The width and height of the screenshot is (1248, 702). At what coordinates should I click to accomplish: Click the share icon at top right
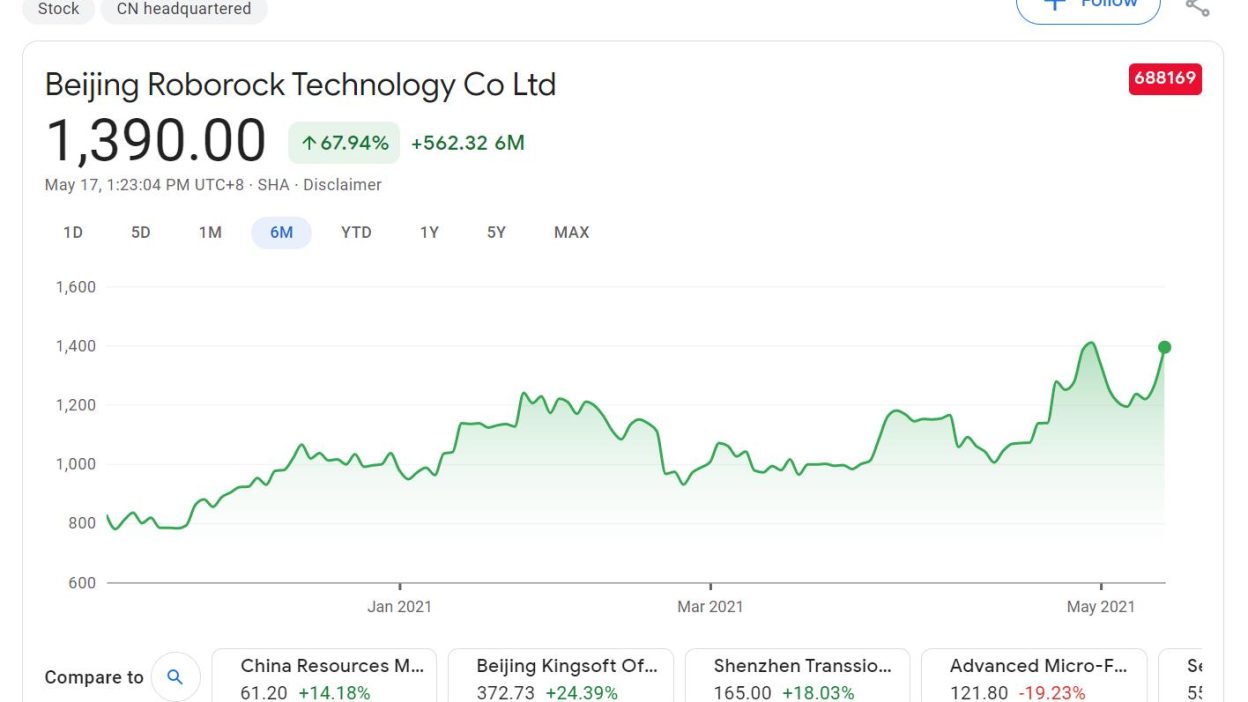(1197, 6)
